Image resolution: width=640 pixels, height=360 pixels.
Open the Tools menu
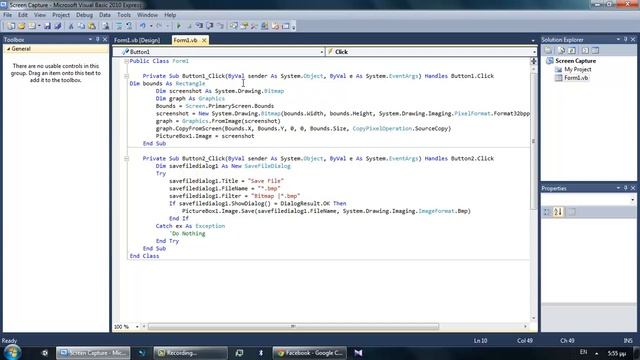(x=124, y=15)
